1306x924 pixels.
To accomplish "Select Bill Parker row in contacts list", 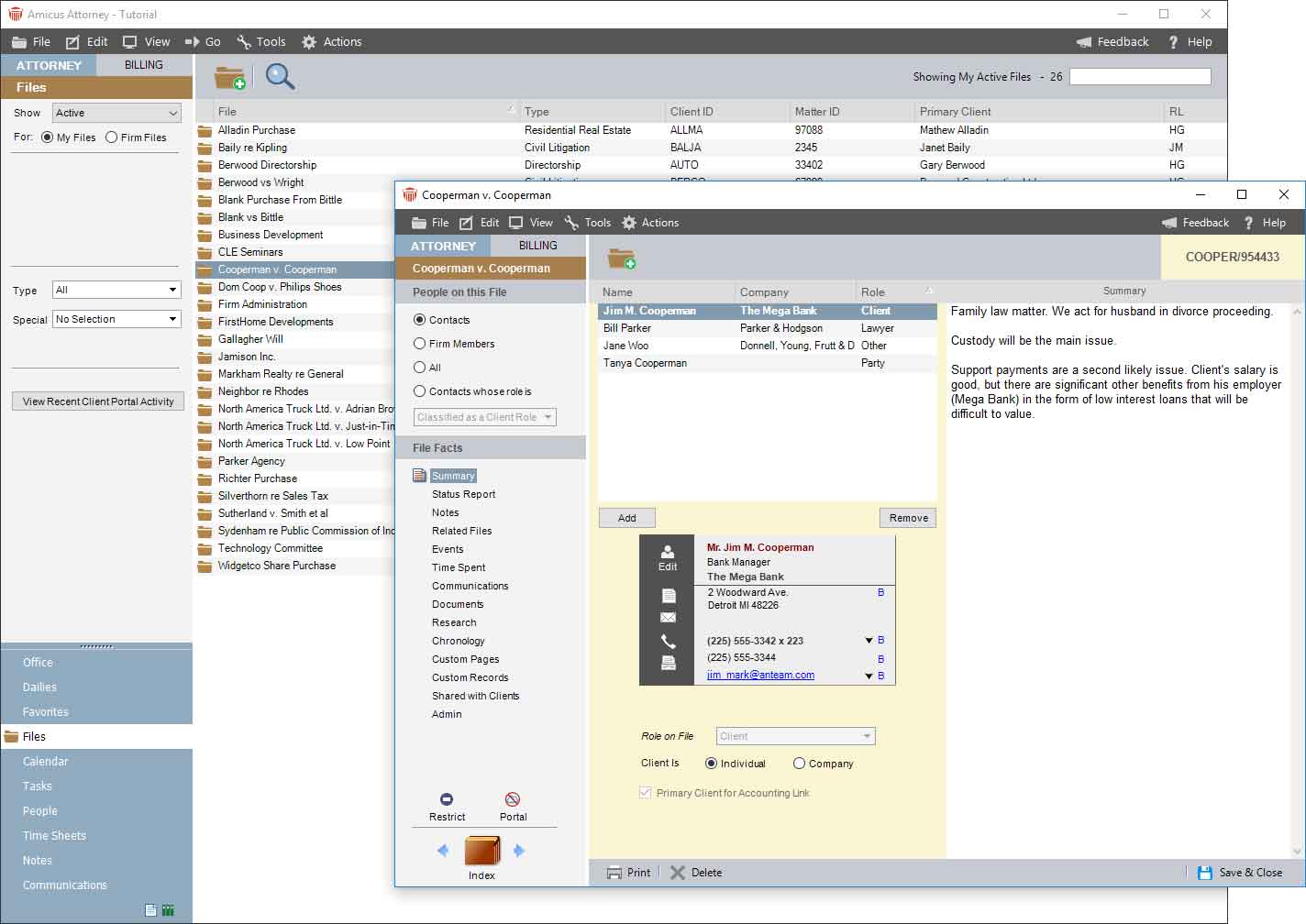I will pos(768,328).
